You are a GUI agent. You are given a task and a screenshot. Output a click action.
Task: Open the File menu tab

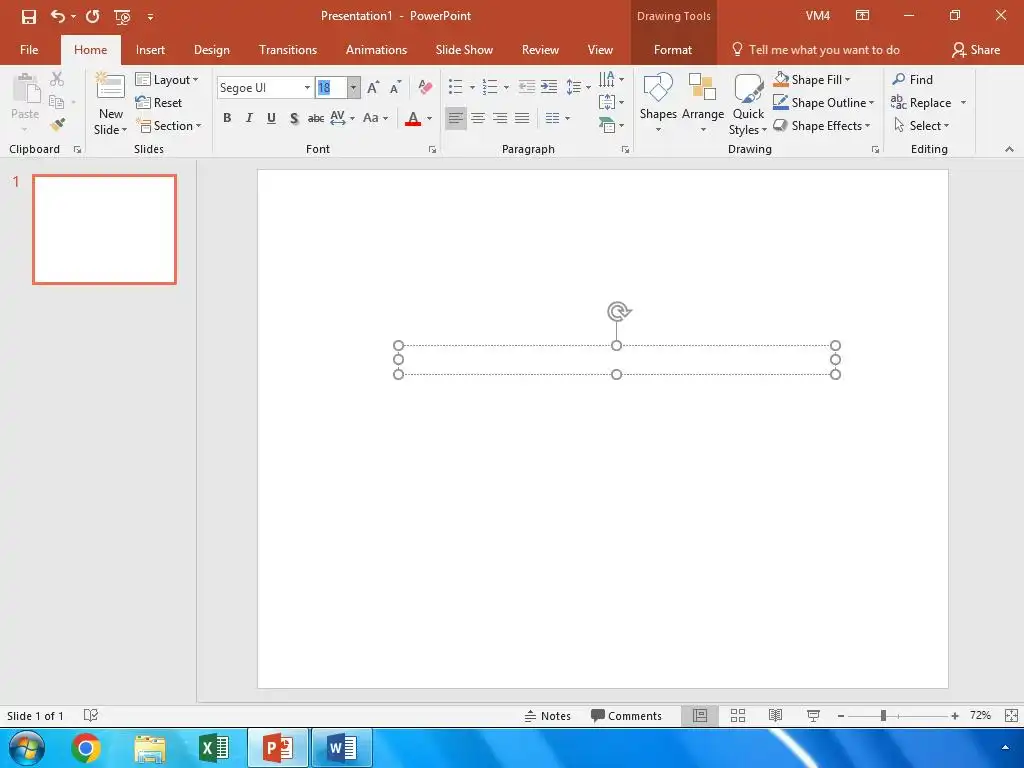coord(29,50)
